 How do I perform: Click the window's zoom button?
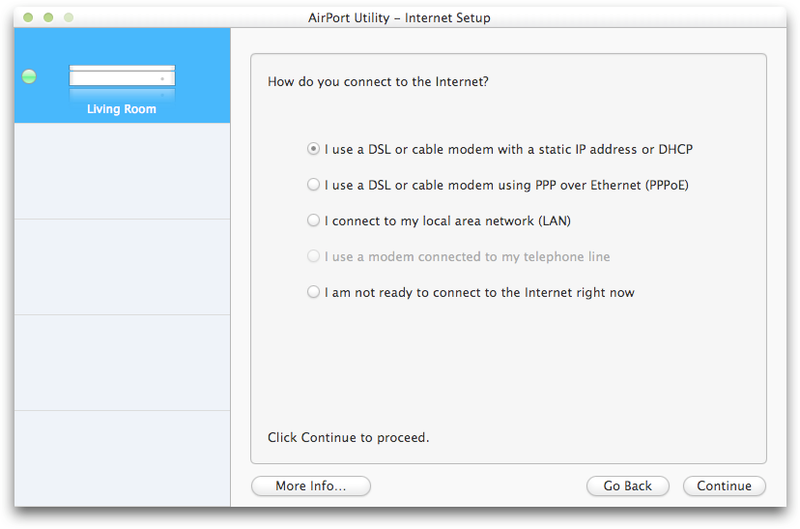68,18
